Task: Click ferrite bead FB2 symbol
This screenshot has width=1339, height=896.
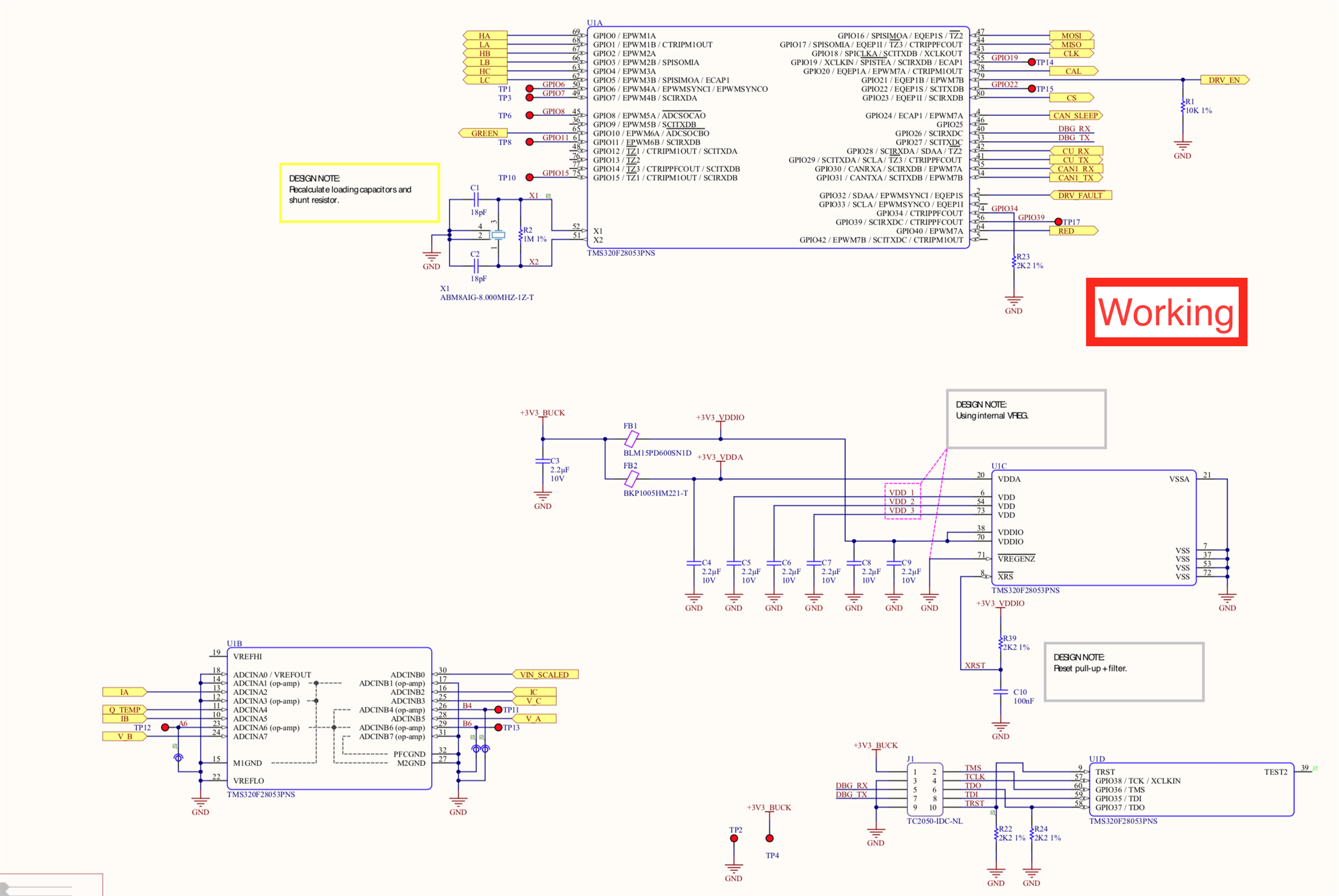Action: (631, 479)
